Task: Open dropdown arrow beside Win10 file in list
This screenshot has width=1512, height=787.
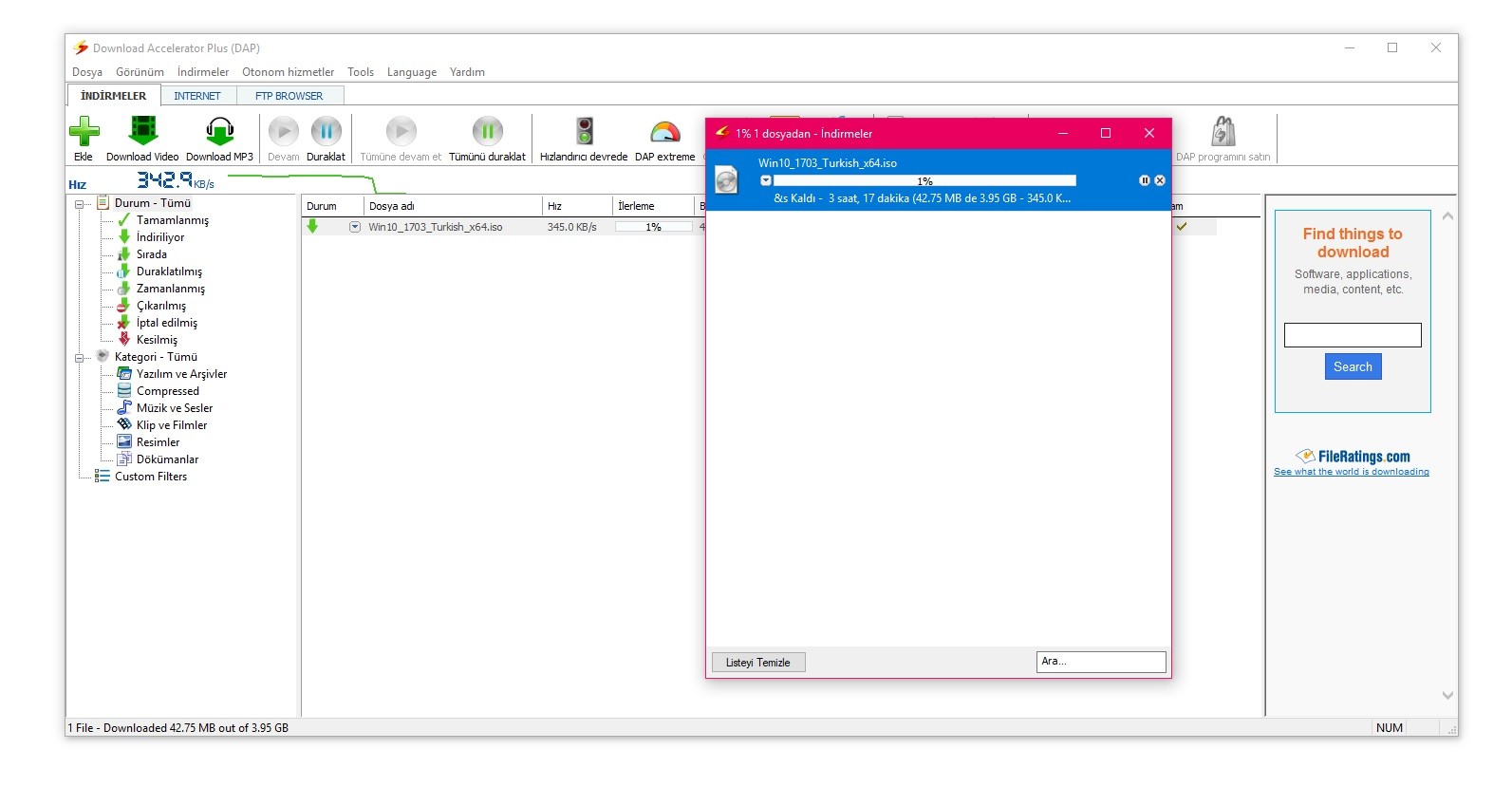Action: point(355,227)
